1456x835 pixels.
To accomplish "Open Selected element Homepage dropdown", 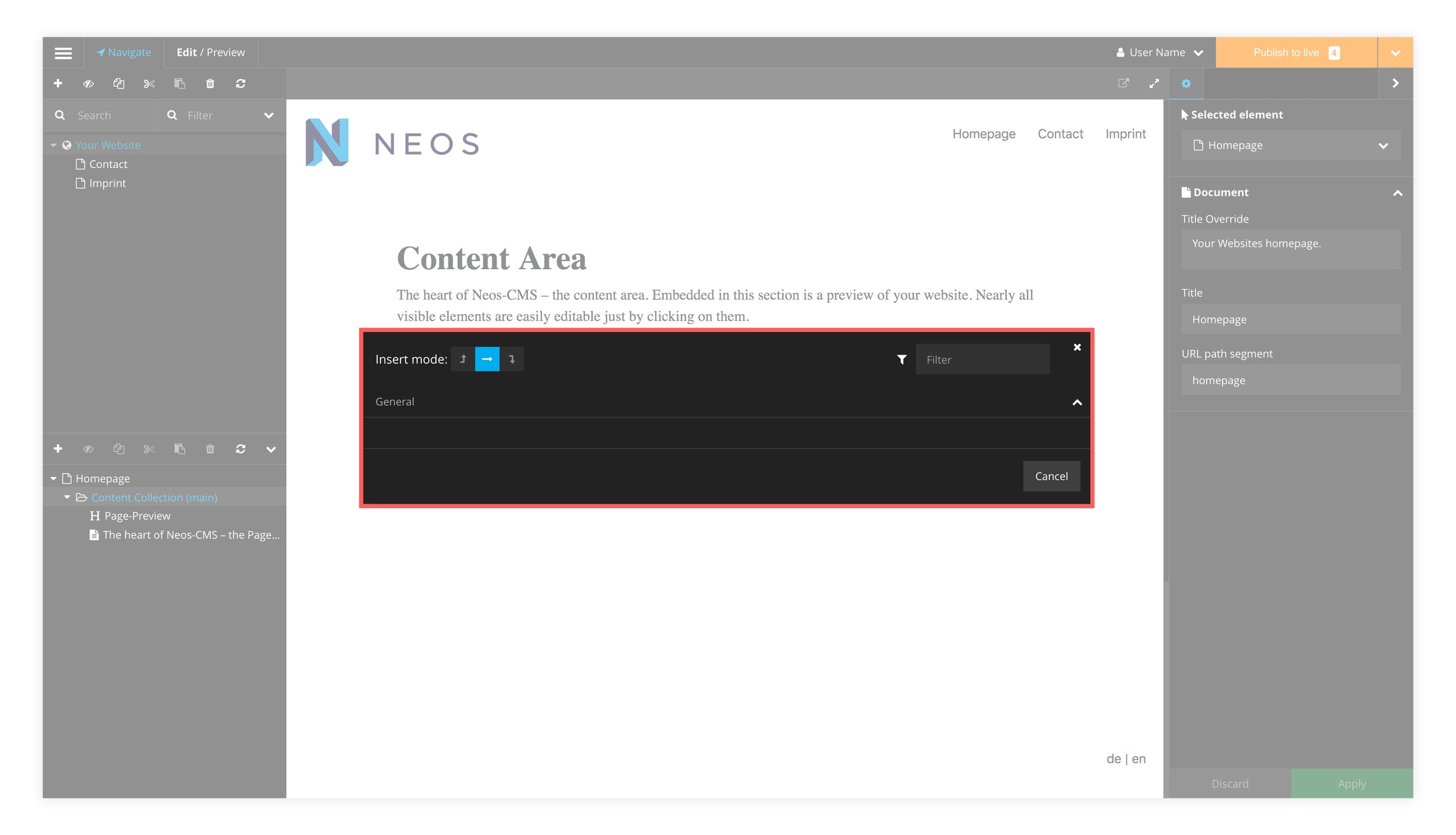I will click(x=1291, y=145).
